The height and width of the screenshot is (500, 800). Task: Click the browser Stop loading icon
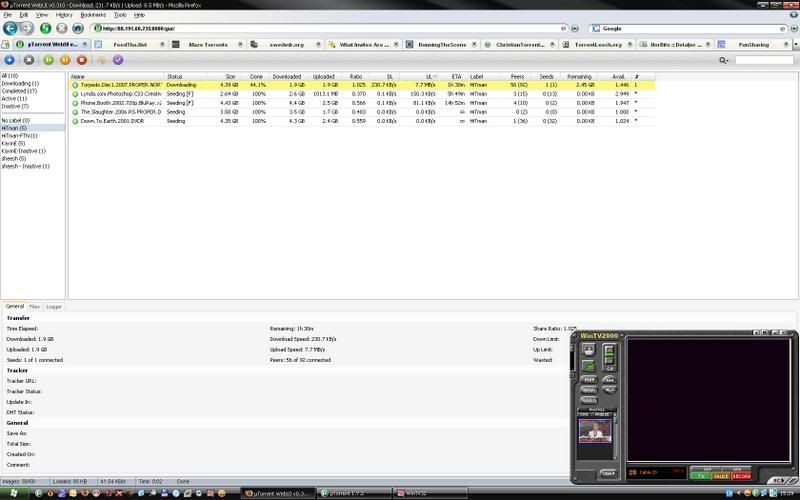(x=62, y=29)
